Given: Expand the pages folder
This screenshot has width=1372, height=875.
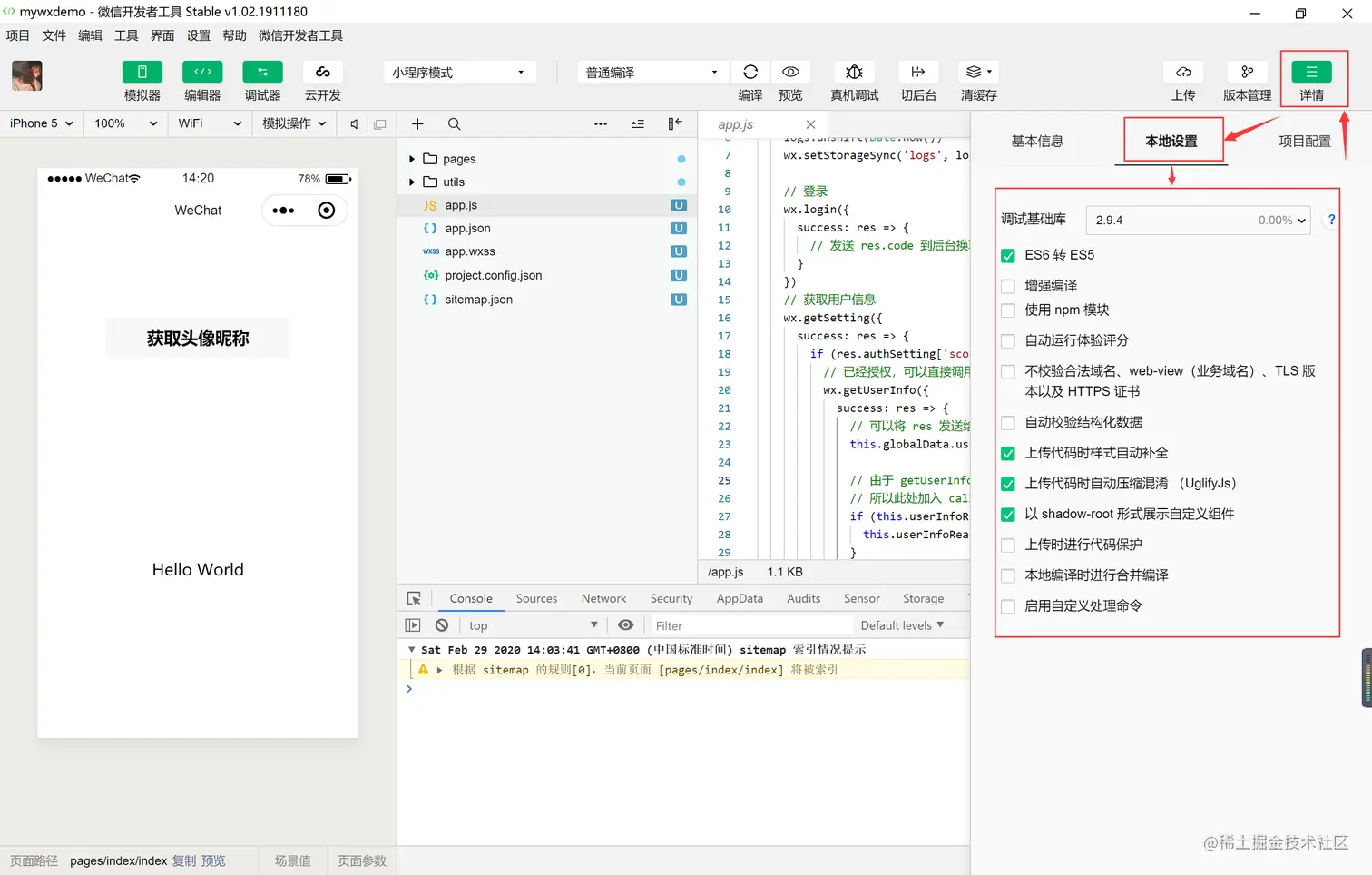Looking at the screenshot, I should coord(412,159).
